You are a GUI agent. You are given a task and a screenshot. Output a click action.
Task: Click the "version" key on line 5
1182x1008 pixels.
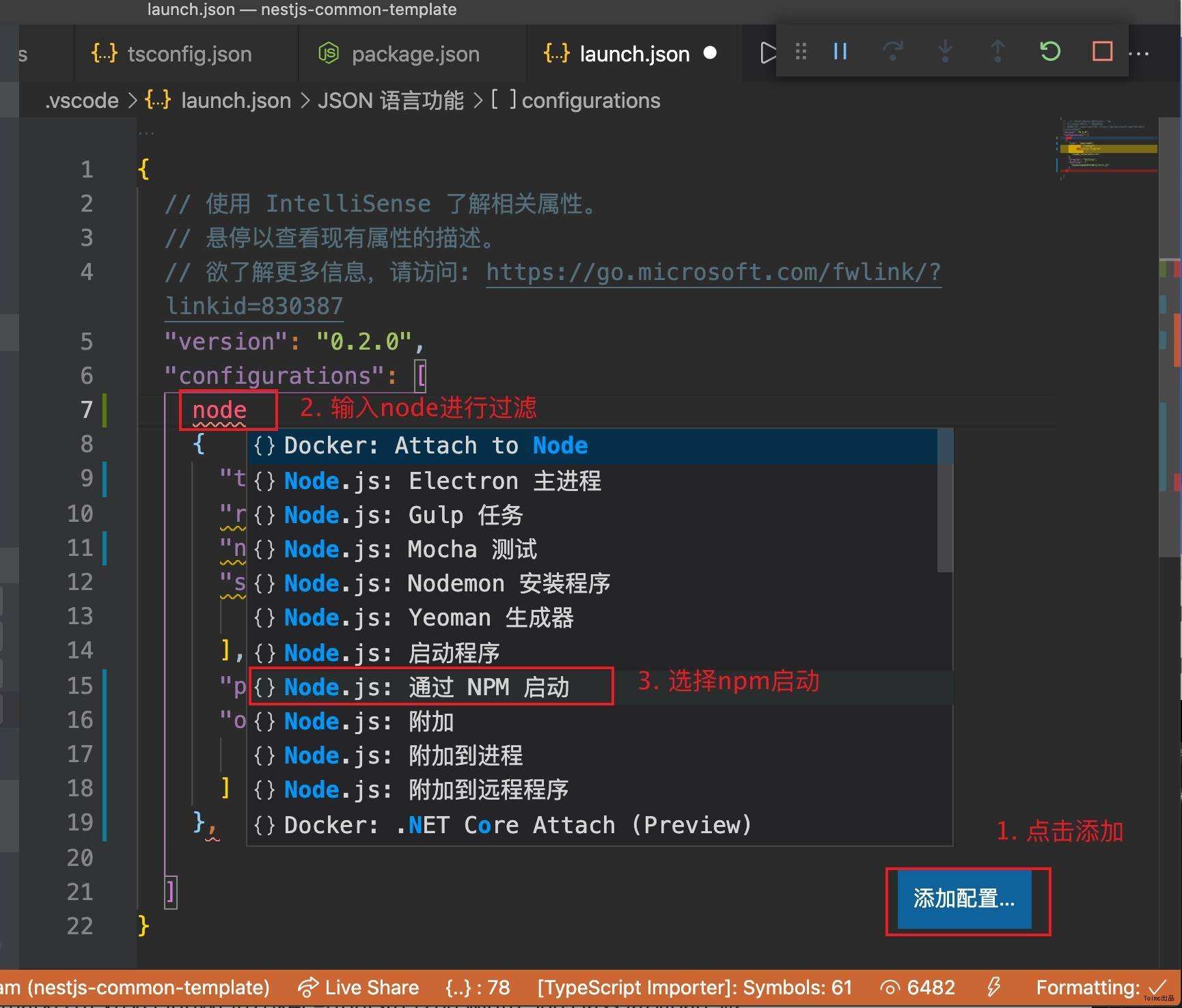(x=226, y=341)
